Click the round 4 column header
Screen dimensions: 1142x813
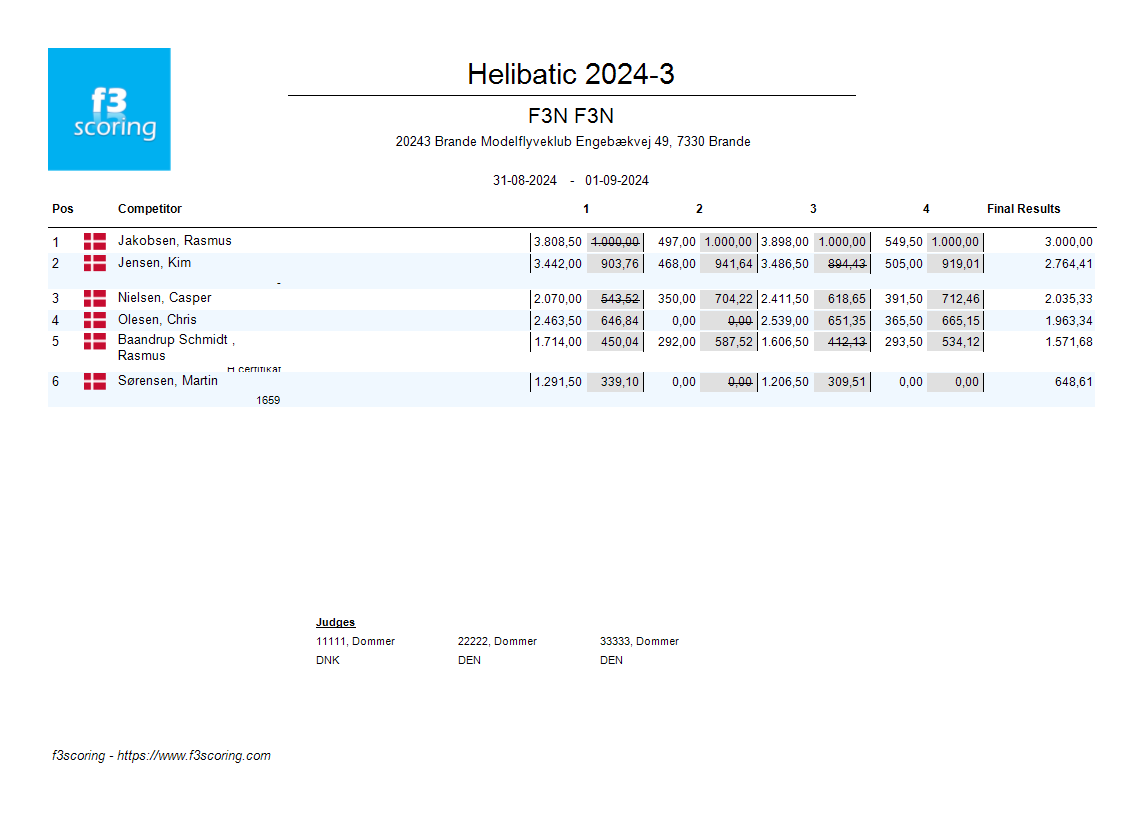coord(926,209)
